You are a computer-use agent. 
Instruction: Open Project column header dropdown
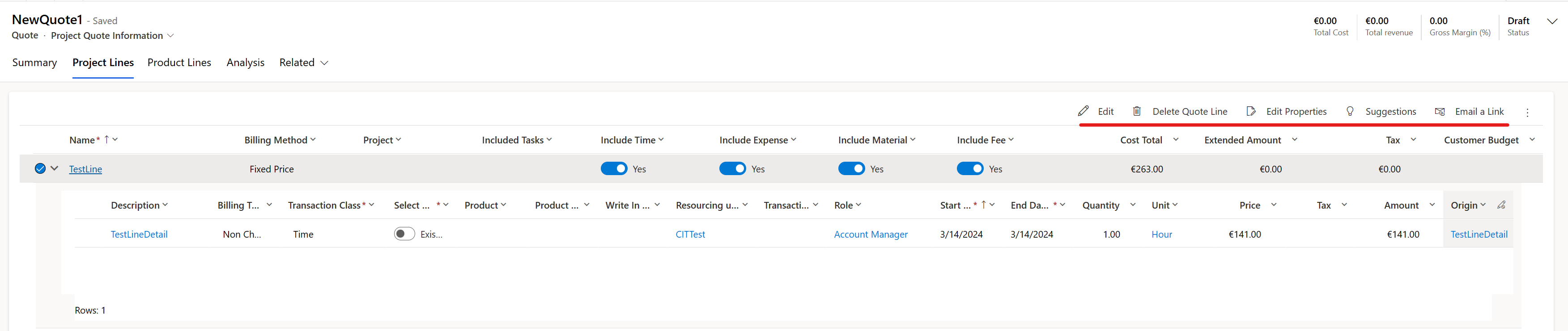pos(399,140)
